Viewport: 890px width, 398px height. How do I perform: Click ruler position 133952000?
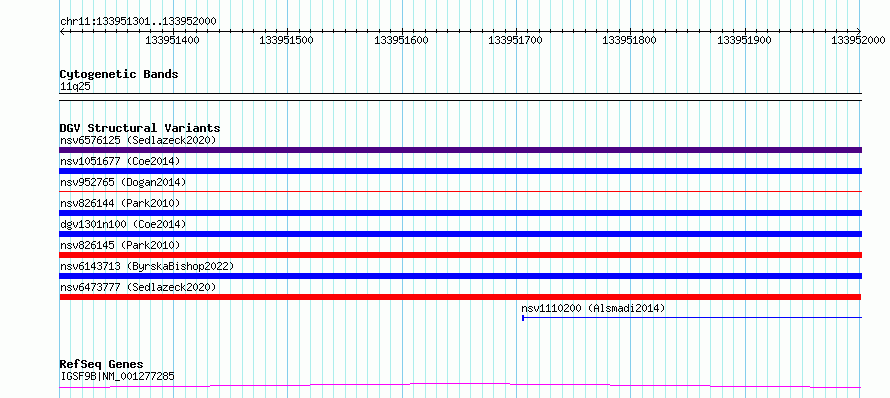[858, 40]
